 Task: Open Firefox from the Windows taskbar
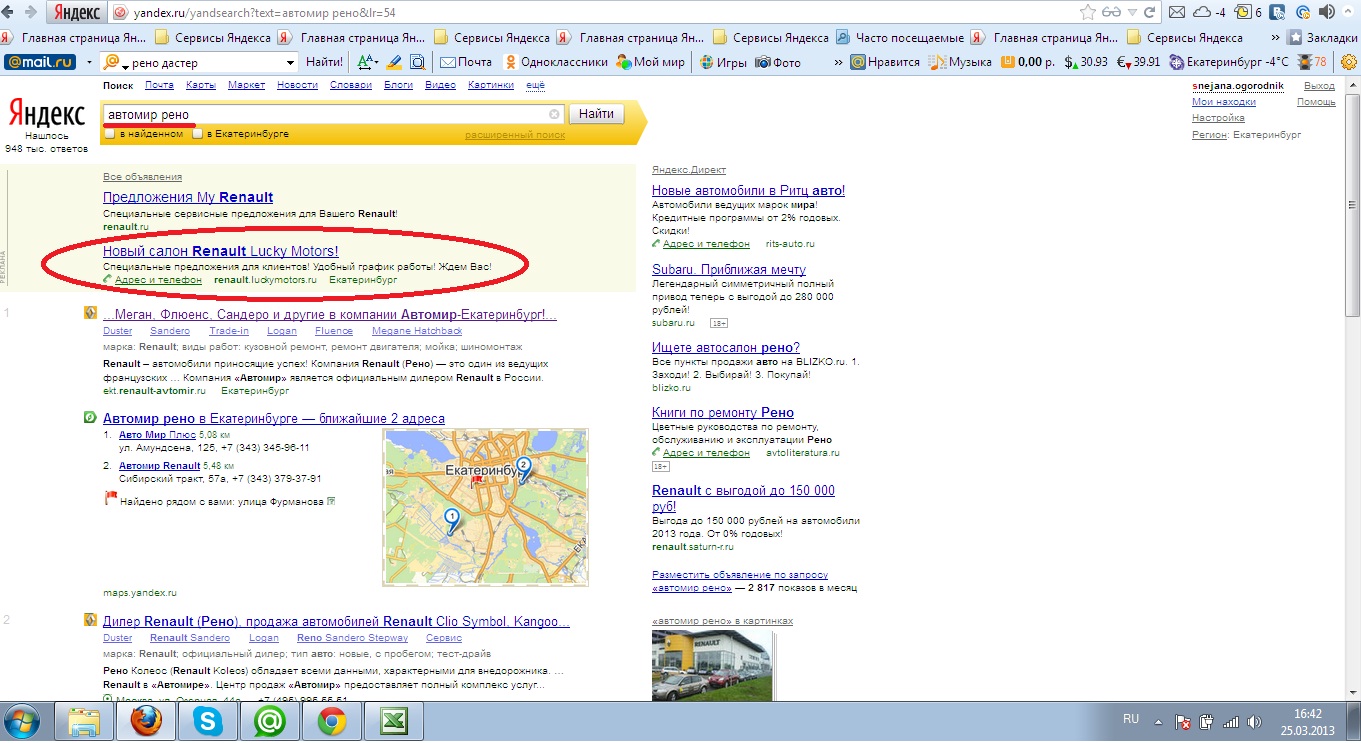[147, 721]
